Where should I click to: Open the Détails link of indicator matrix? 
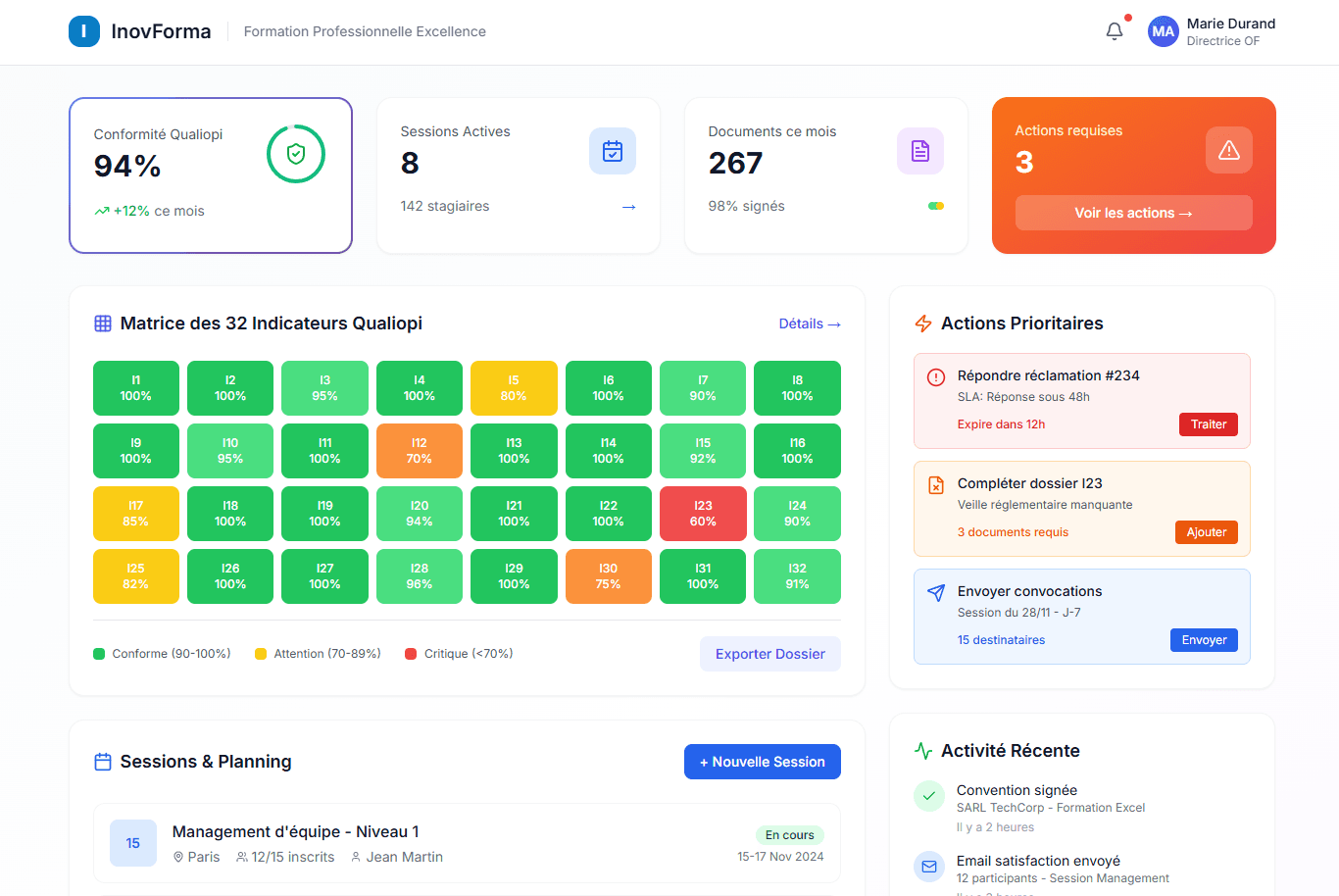coord(809,324)
